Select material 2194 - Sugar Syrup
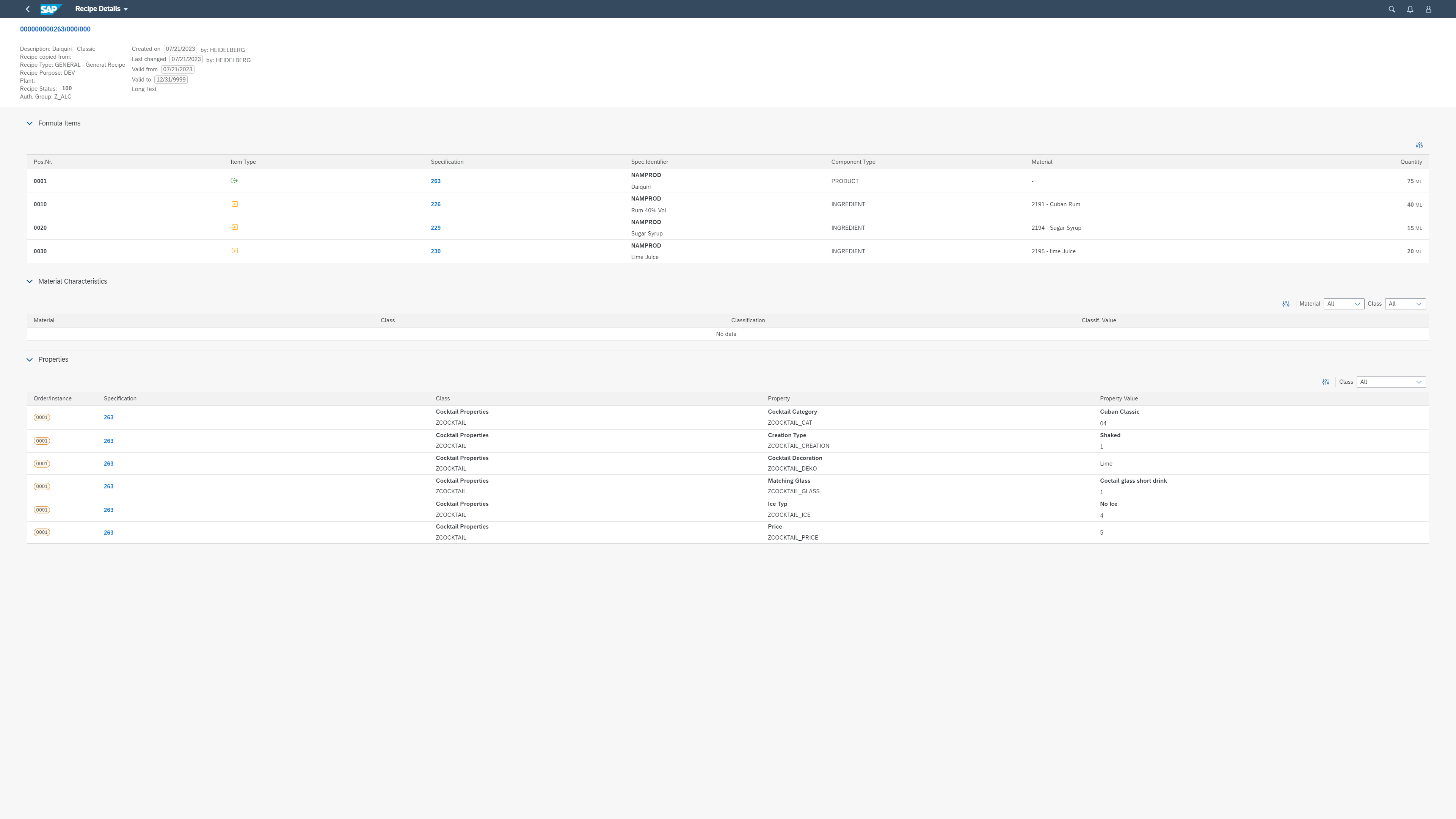 point(1056,228)
